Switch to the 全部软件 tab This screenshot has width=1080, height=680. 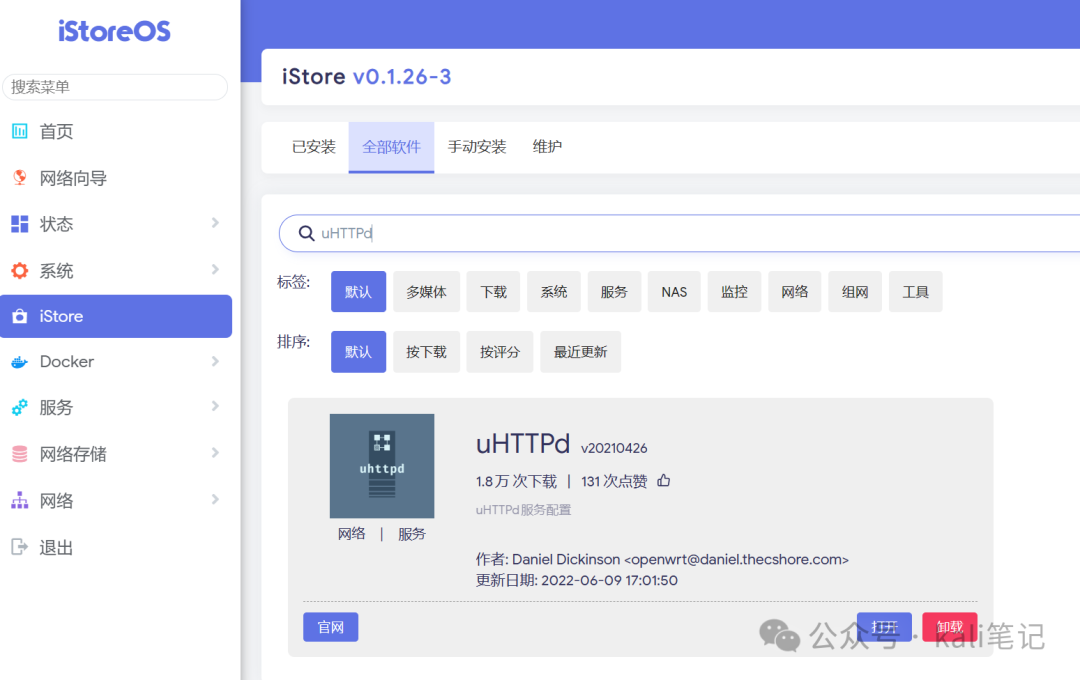pyautogui.click(x=391, y=147)
